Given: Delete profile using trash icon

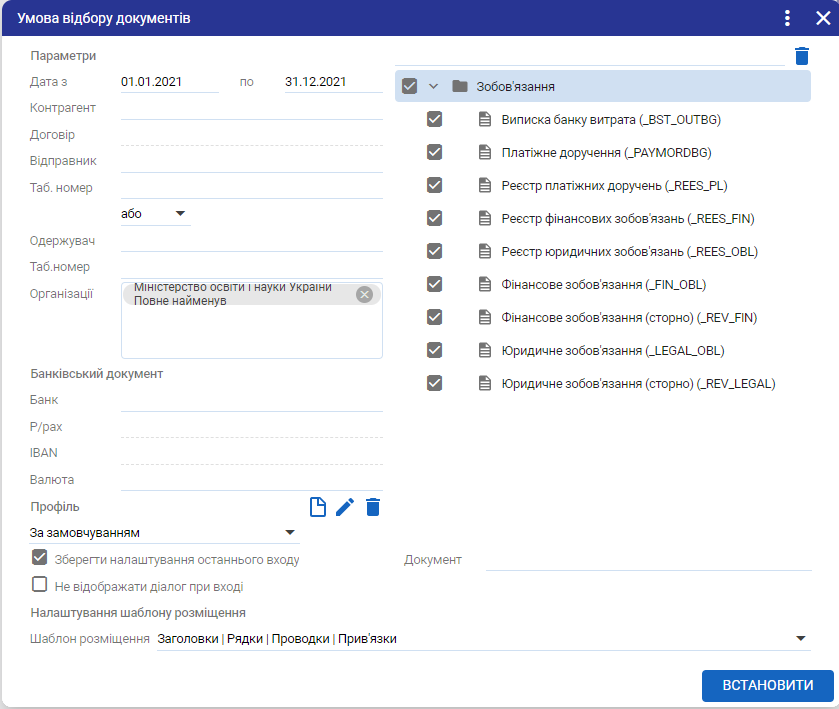Looking at the screenshot, I should 373,507.
